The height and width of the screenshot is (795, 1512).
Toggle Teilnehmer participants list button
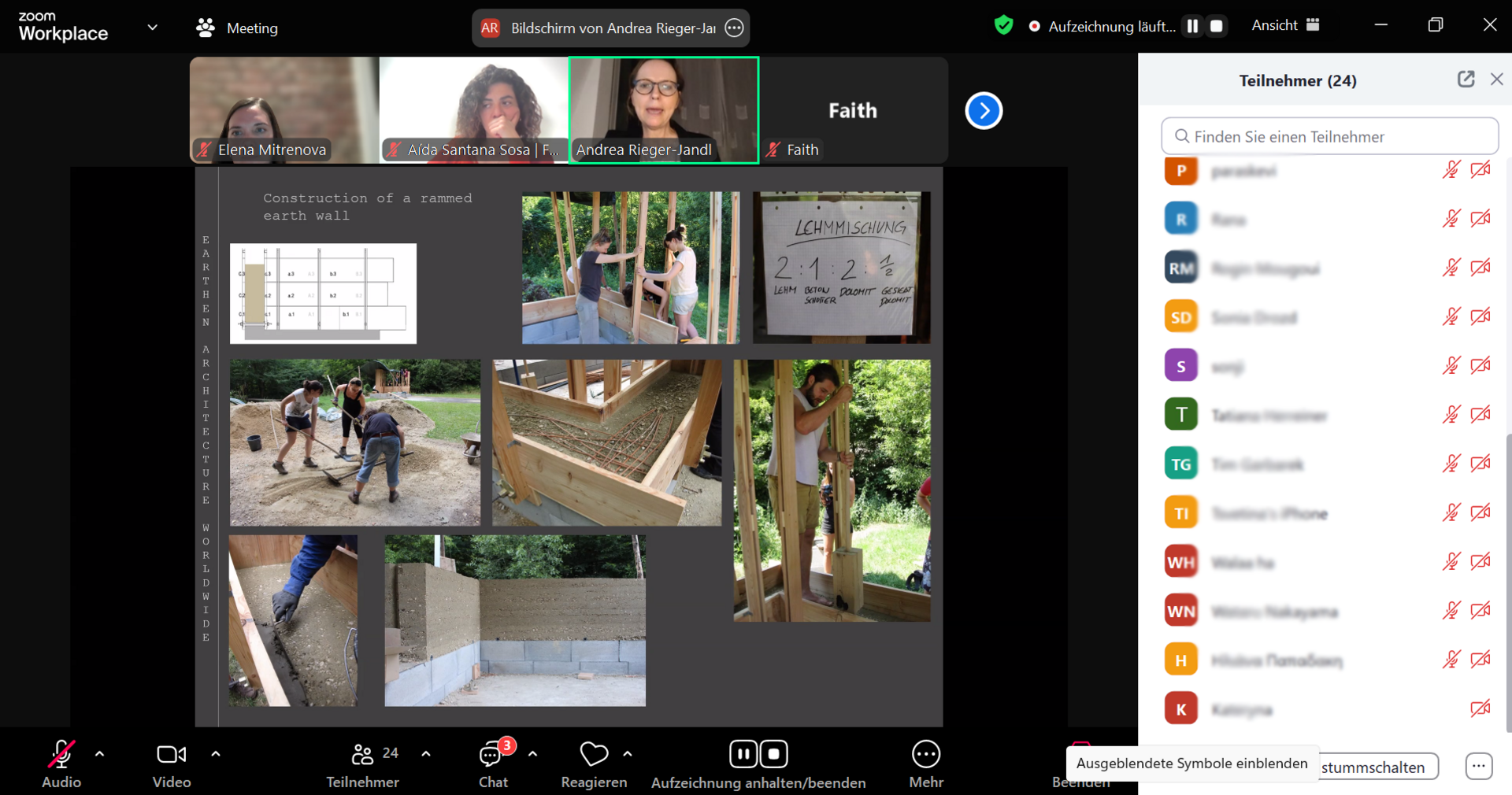coord(363,764)
